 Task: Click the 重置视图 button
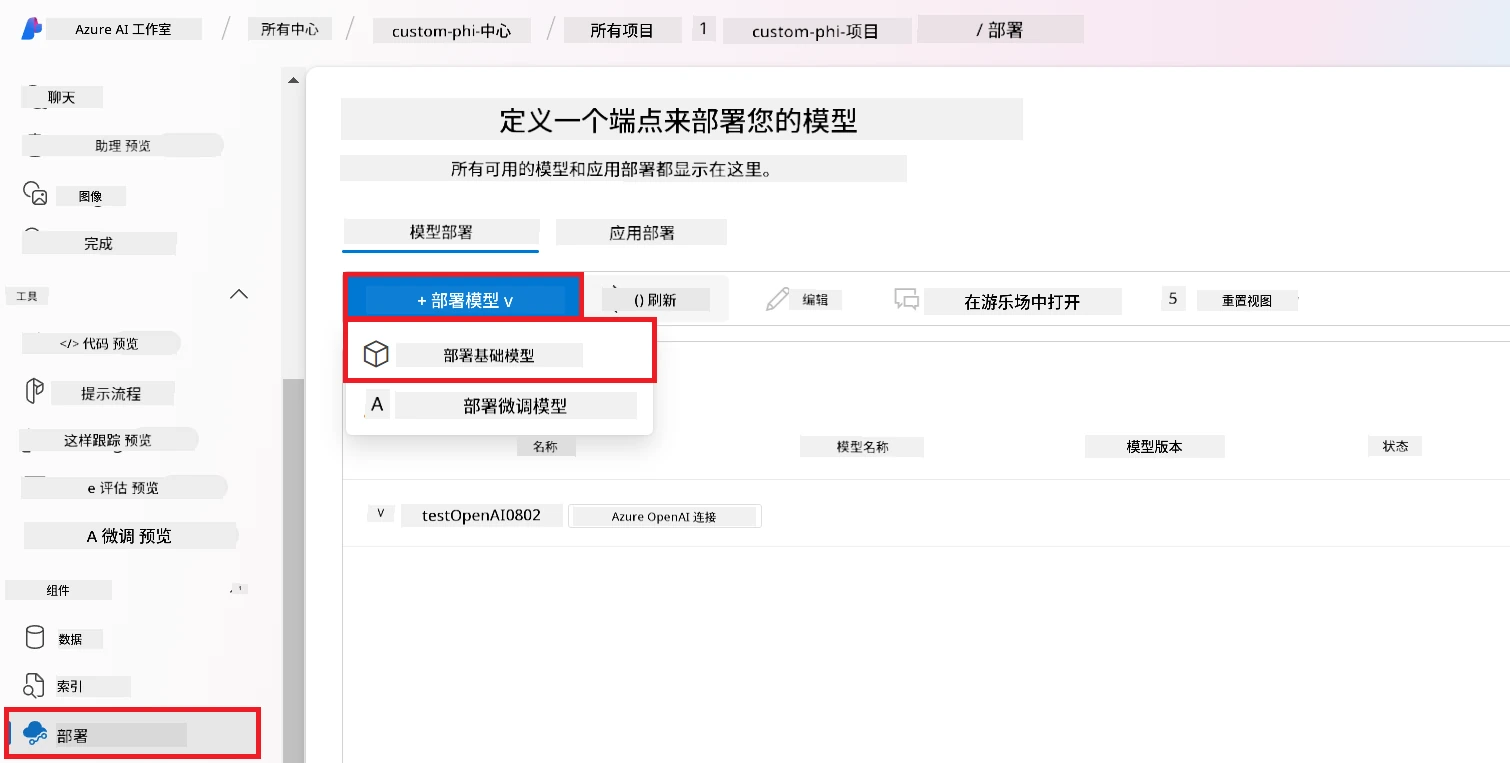(1247, 300)
